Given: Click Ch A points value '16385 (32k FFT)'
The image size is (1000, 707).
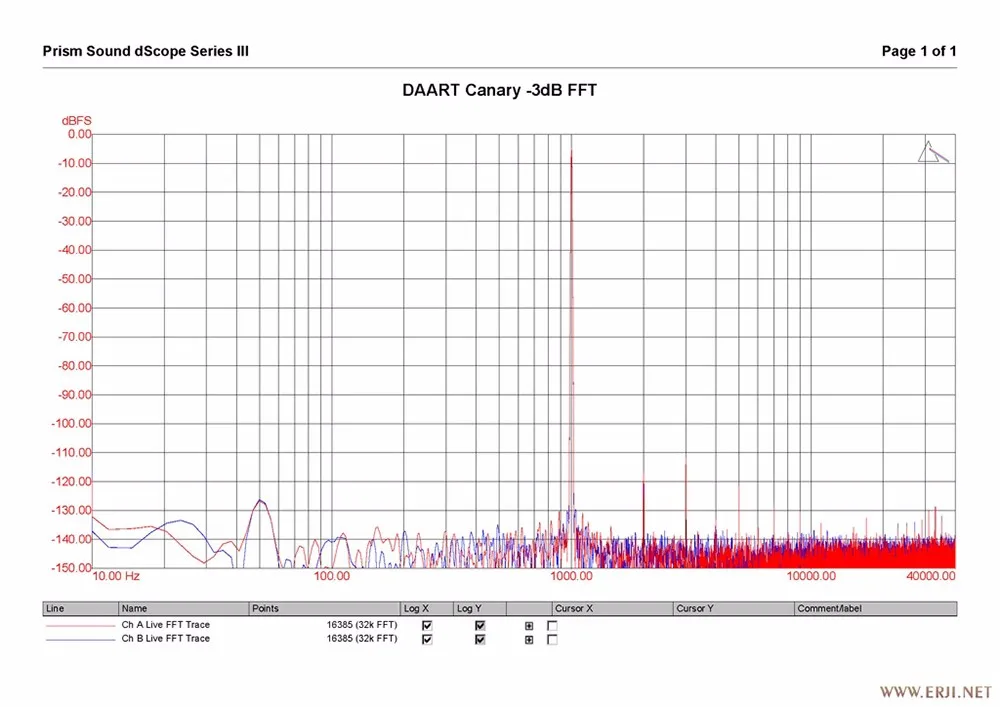Looking at the screenshot, I should (x=362, y=625).
